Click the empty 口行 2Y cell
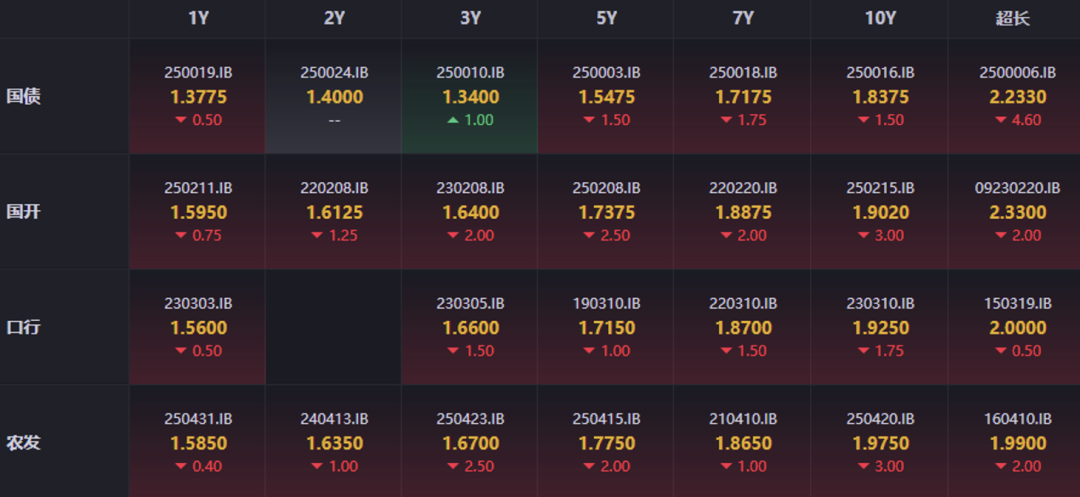The image size is (1080, 497). click(334, 327)
